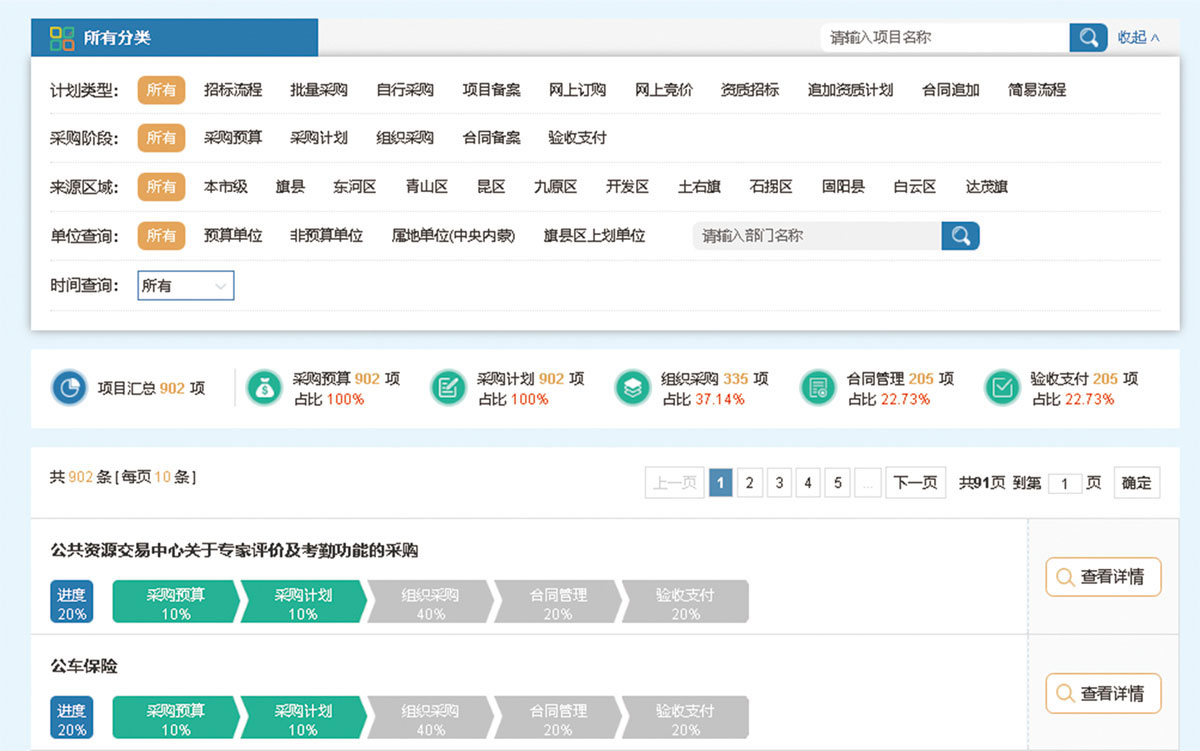Choose 采购计划 in 采购阶段 filter row
This screenshot has width=1200, height=751.
point(319,138)
